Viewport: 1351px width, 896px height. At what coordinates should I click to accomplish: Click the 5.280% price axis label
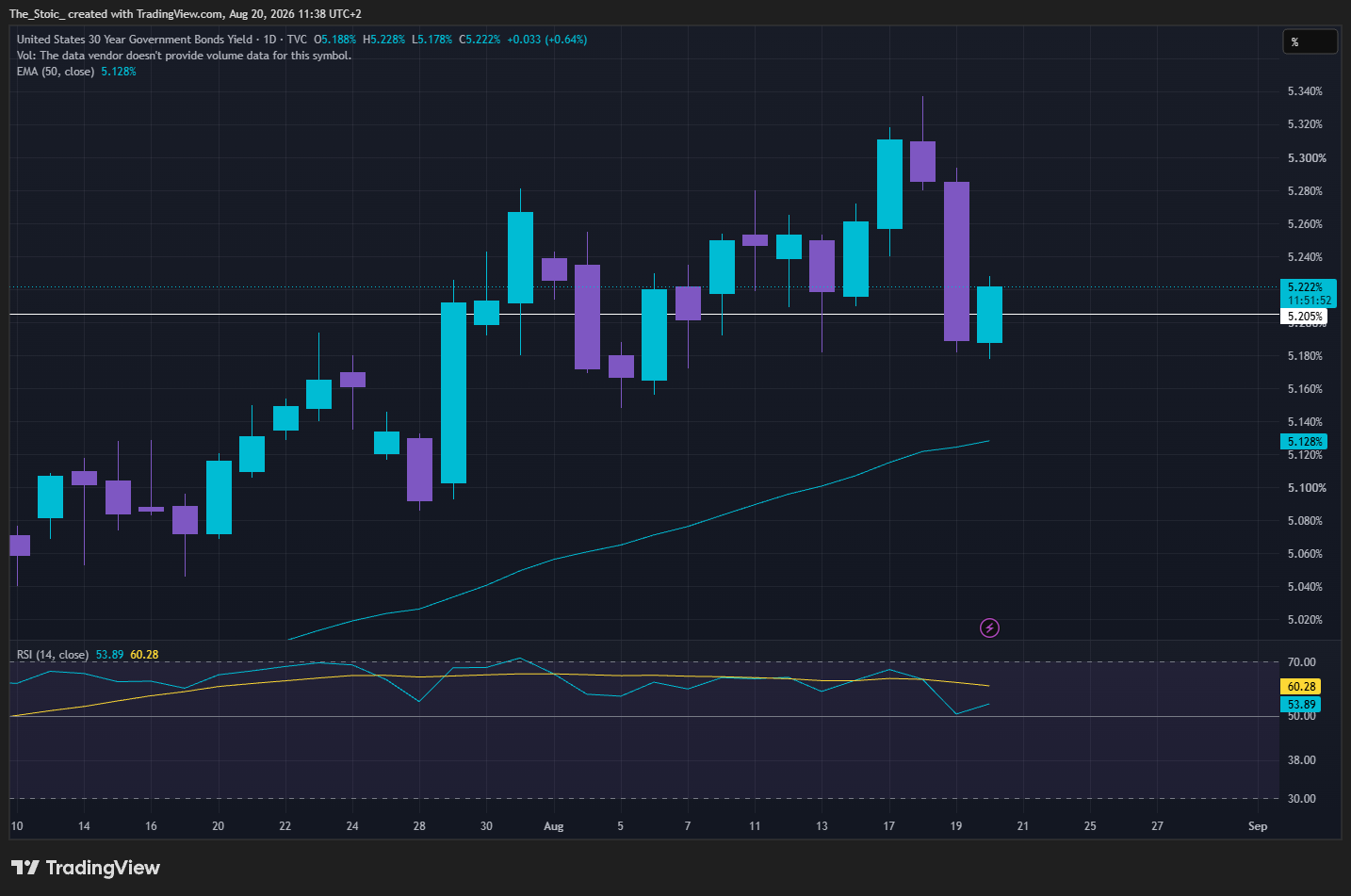tap(1305, 191)
